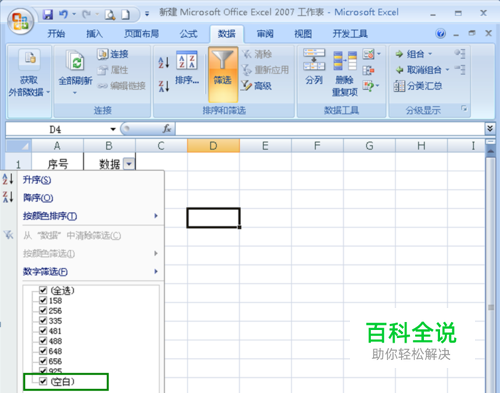The image size is (500, 393).
Task: Select column D header
Action: coord(213,146)
